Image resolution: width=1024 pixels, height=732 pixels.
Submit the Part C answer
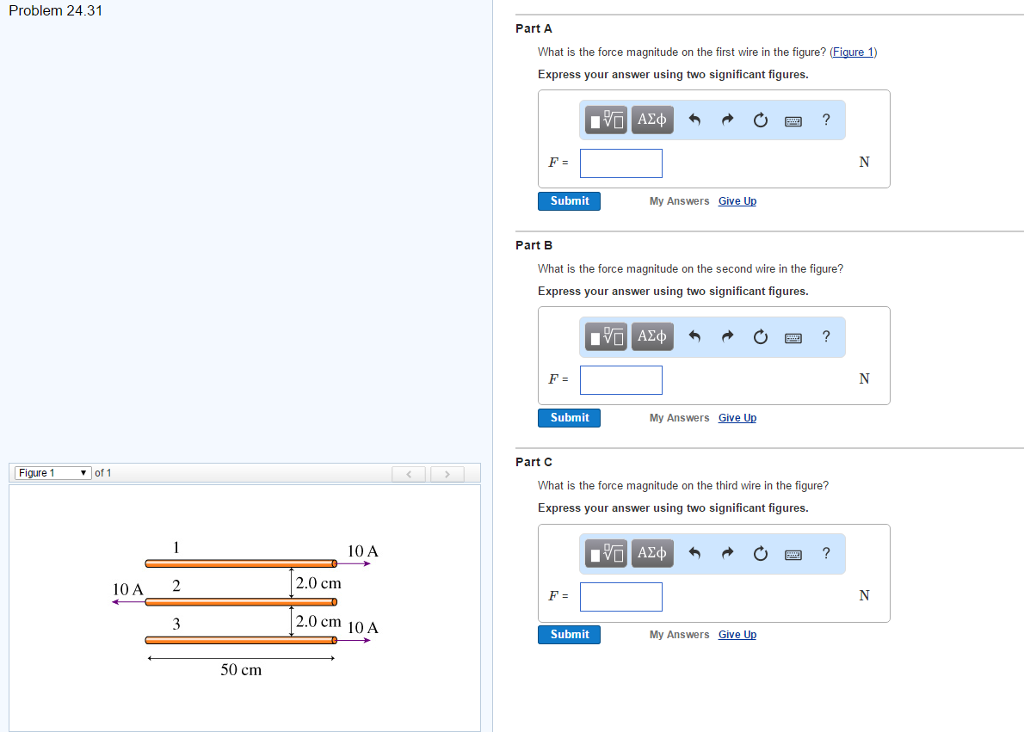(x=568, y=634)
